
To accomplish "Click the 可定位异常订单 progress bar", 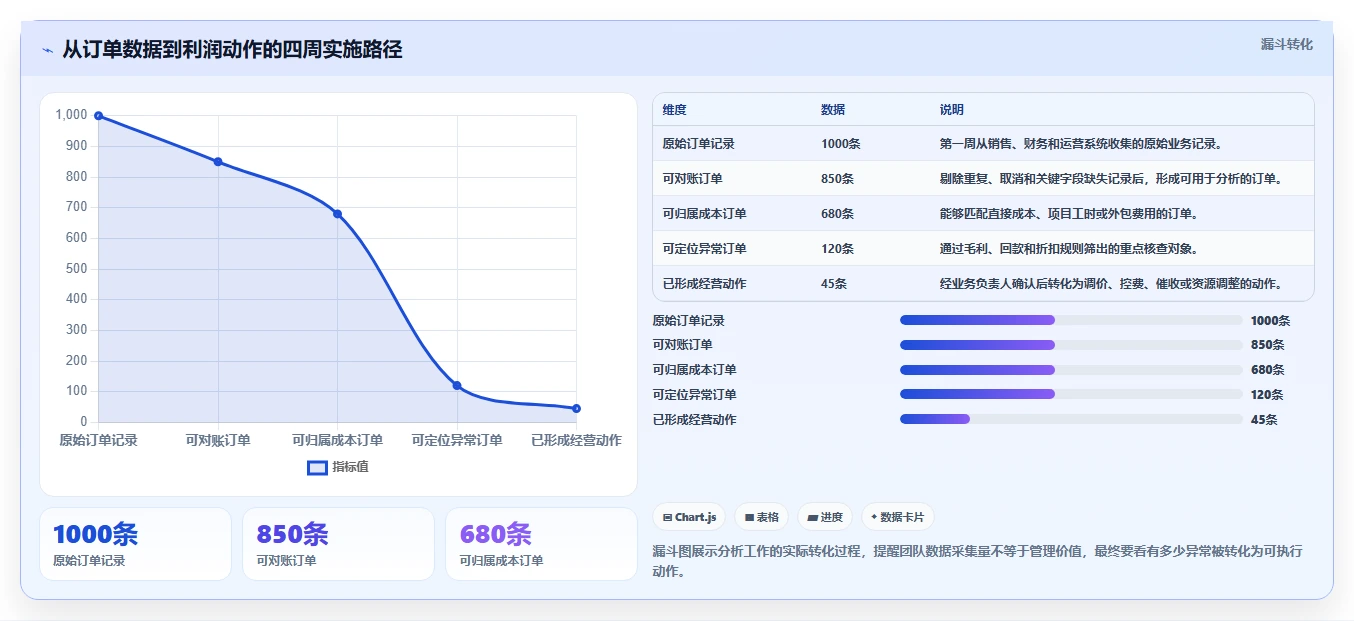I will (1071, 394).
